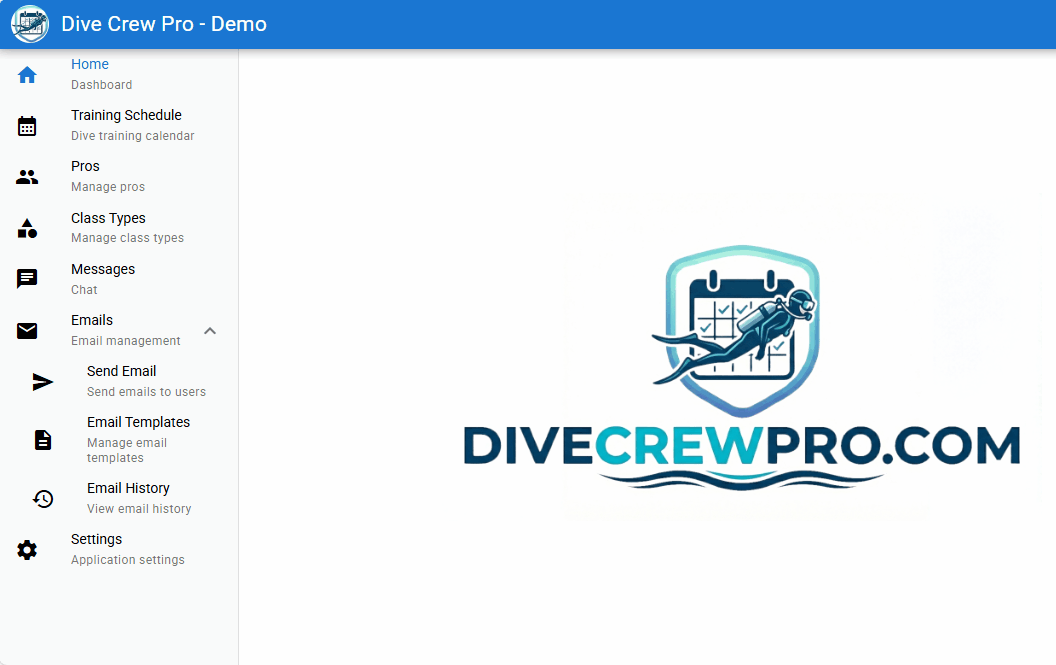Go to the Pros menu item

click(119, 177)
